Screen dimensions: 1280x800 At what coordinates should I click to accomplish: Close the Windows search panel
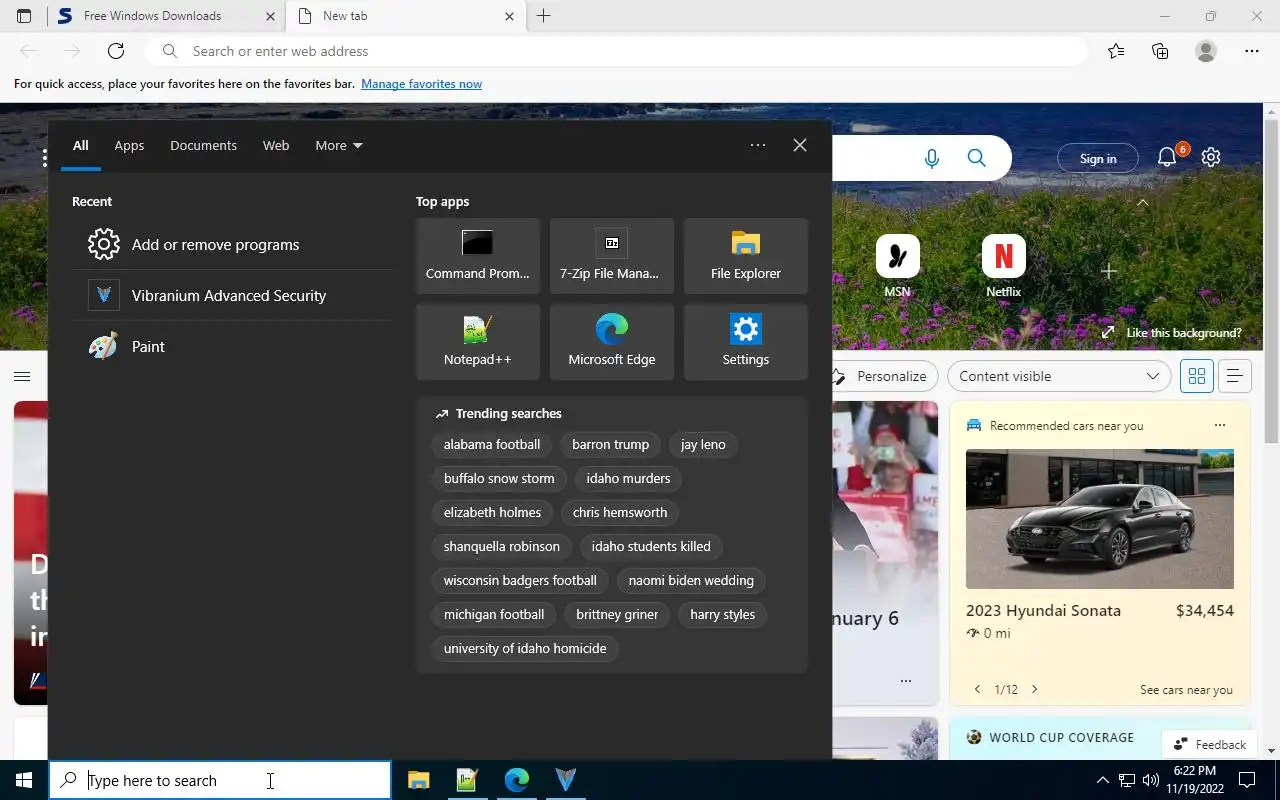point(800,145)
